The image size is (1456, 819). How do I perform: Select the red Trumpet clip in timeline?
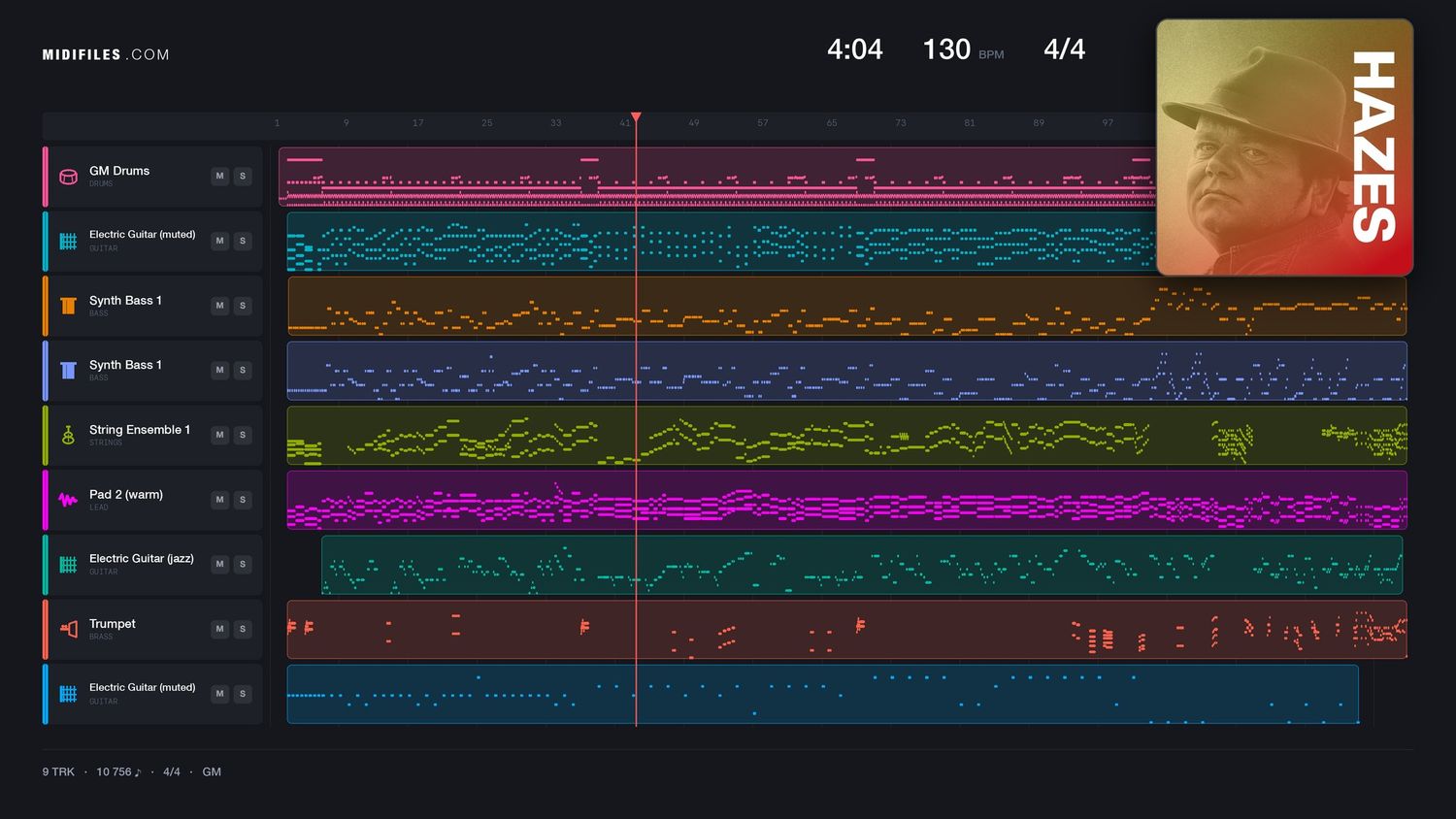pyautogui.click(x=846, y=629)
